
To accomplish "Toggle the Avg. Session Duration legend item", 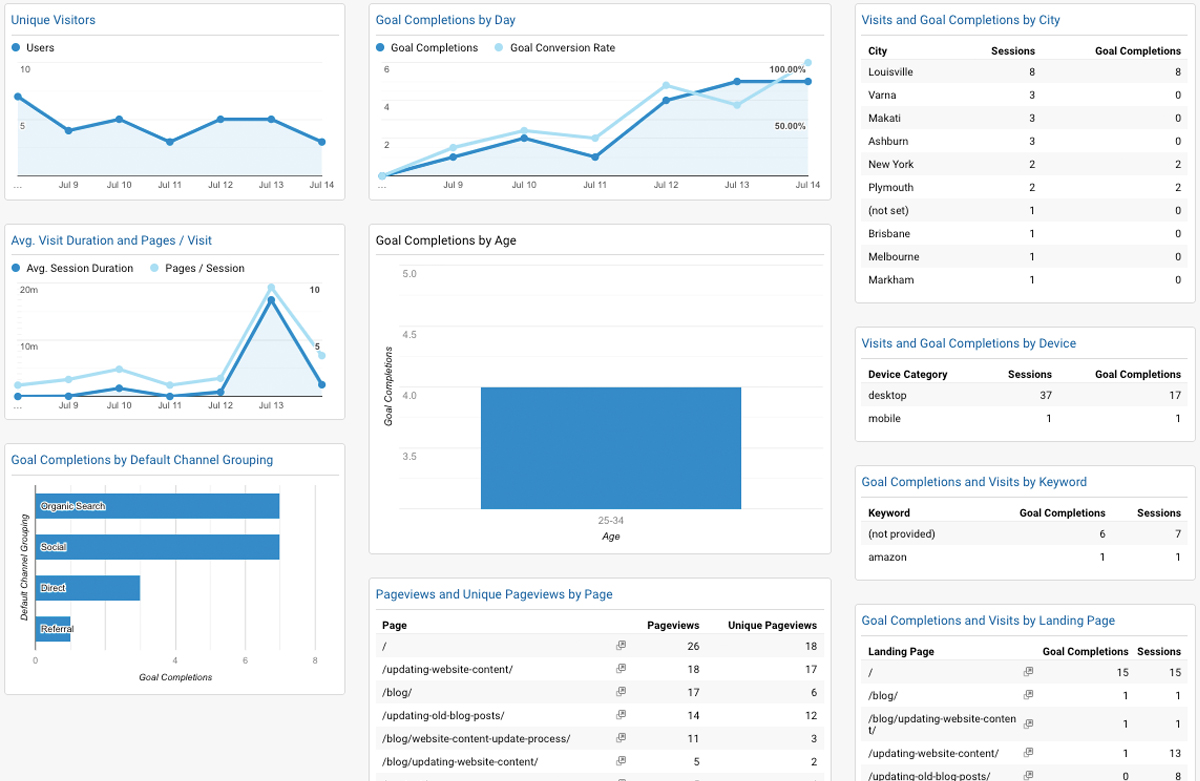I will (78, 268).
